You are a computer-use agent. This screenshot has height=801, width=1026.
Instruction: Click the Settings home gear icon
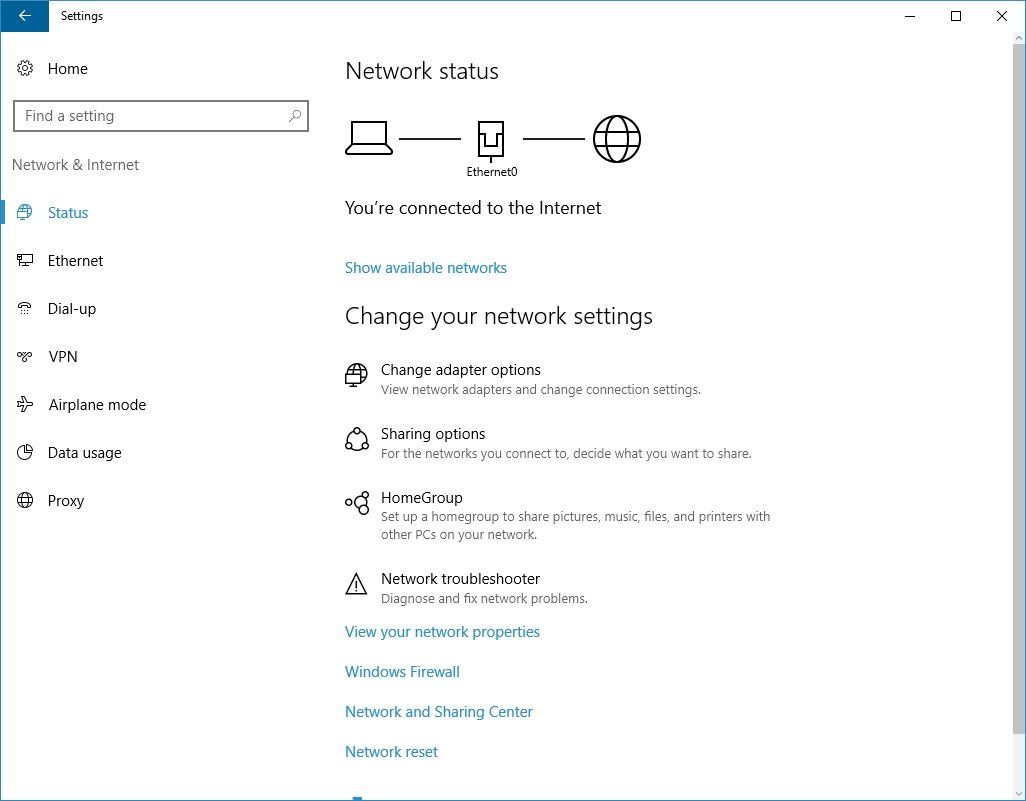pos(25,69)
